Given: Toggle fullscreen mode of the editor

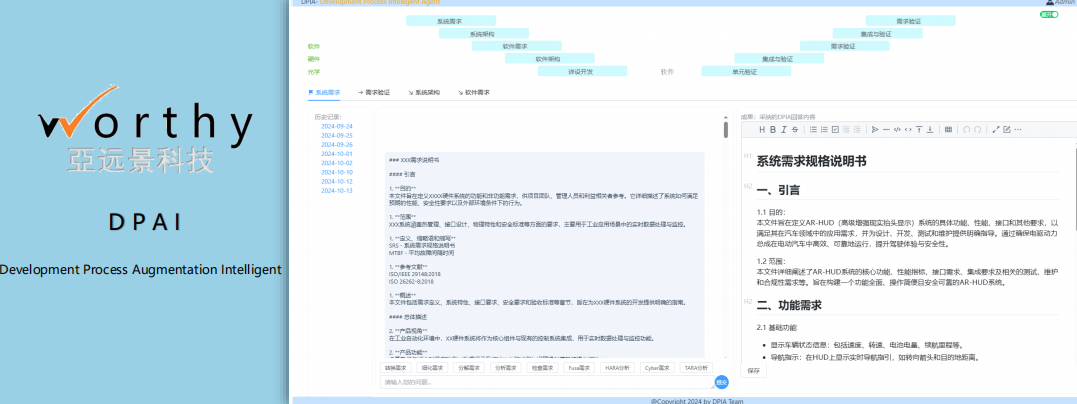Looking at the screenshot, I should pyautogui.click(x=996, y=129).
